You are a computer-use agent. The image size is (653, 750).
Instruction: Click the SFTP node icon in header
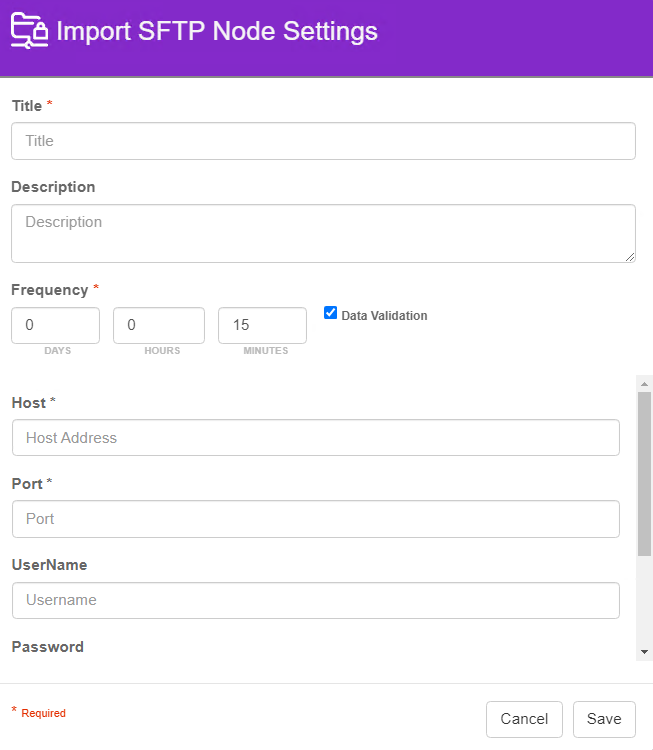(x=29, y=31)
